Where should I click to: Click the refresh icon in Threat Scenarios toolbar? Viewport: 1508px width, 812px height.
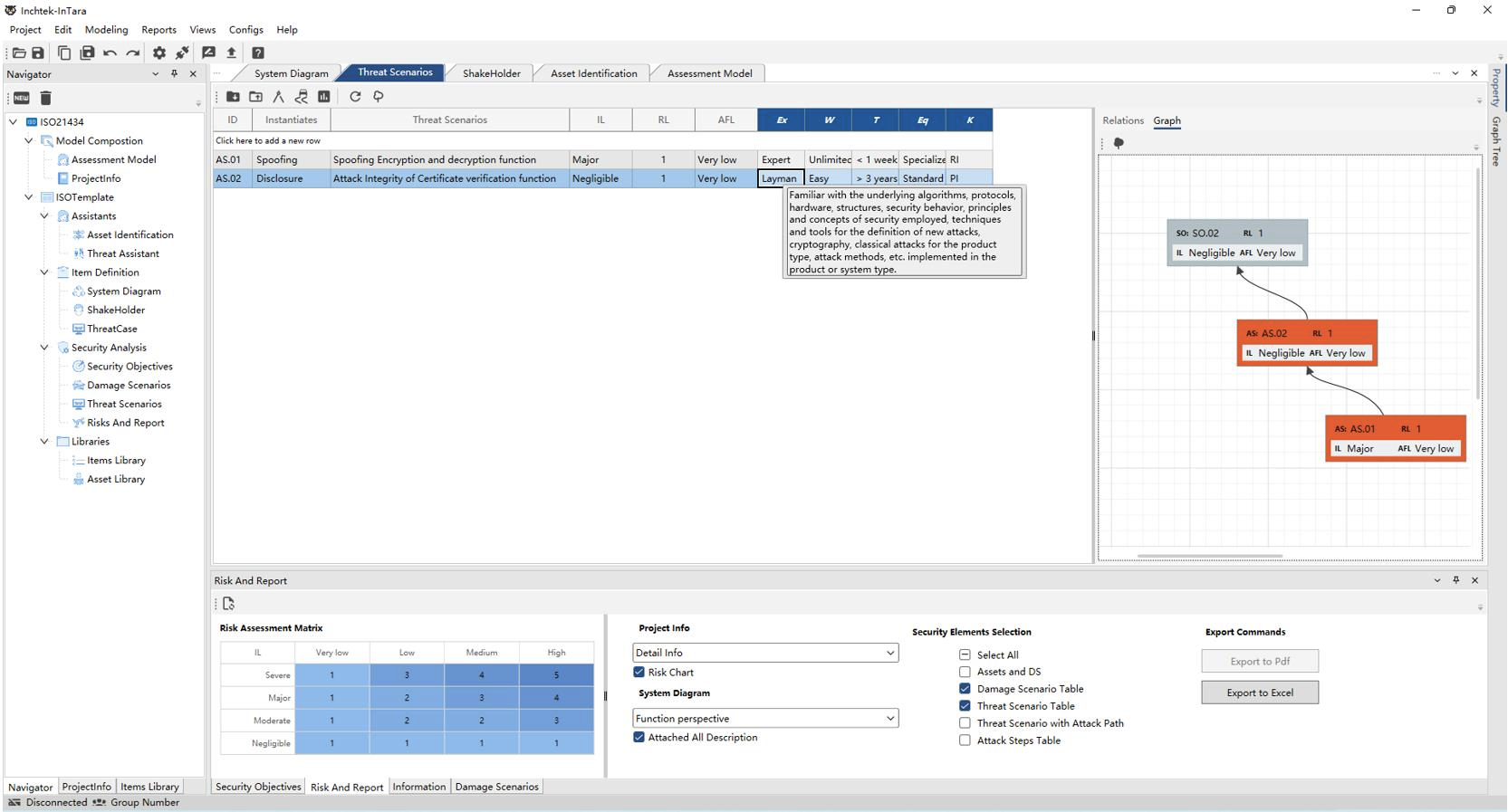tap(355, 97)
